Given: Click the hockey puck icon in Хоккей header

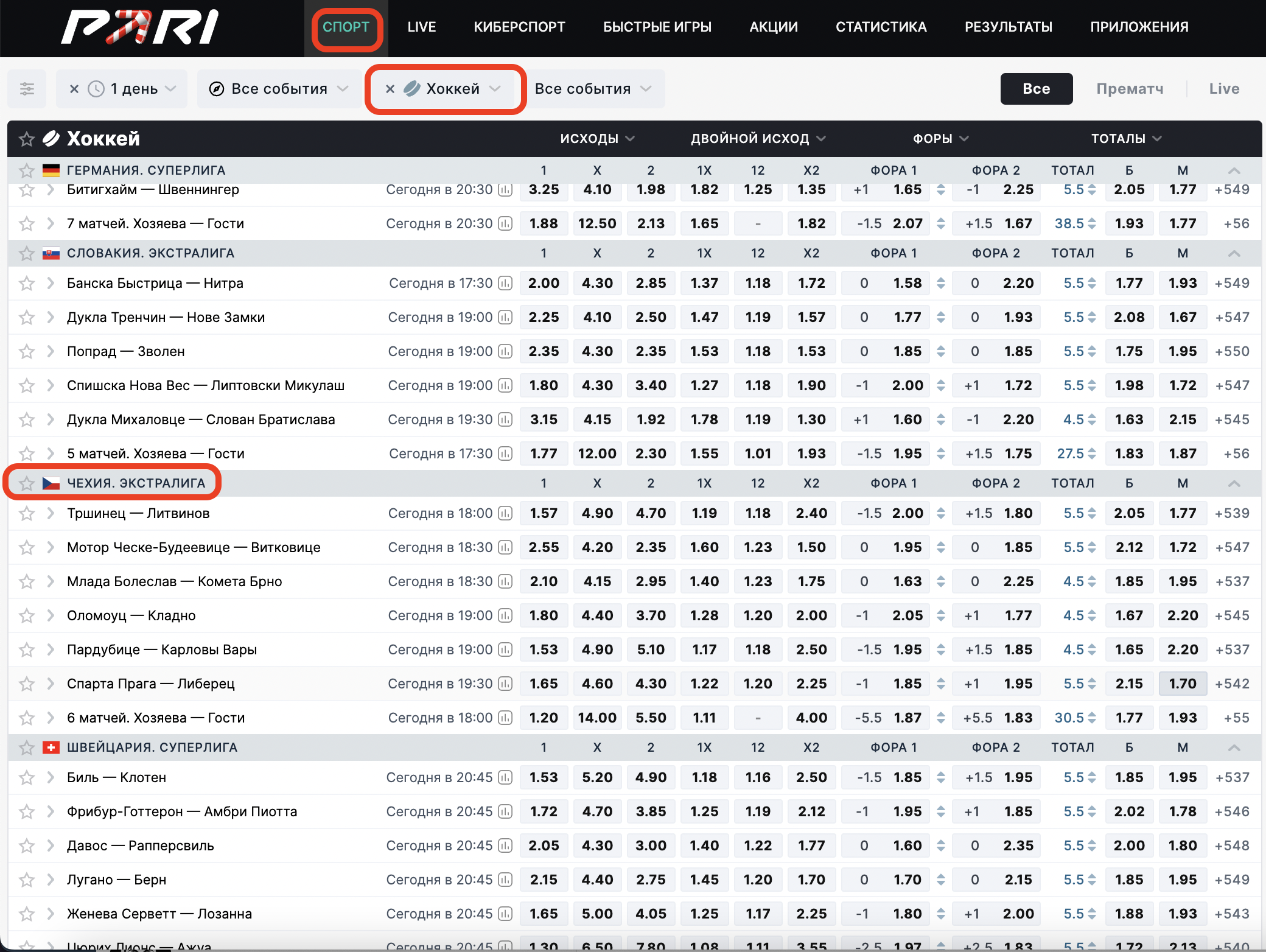Looking at the screenshot, I should (x=51, y=139).
